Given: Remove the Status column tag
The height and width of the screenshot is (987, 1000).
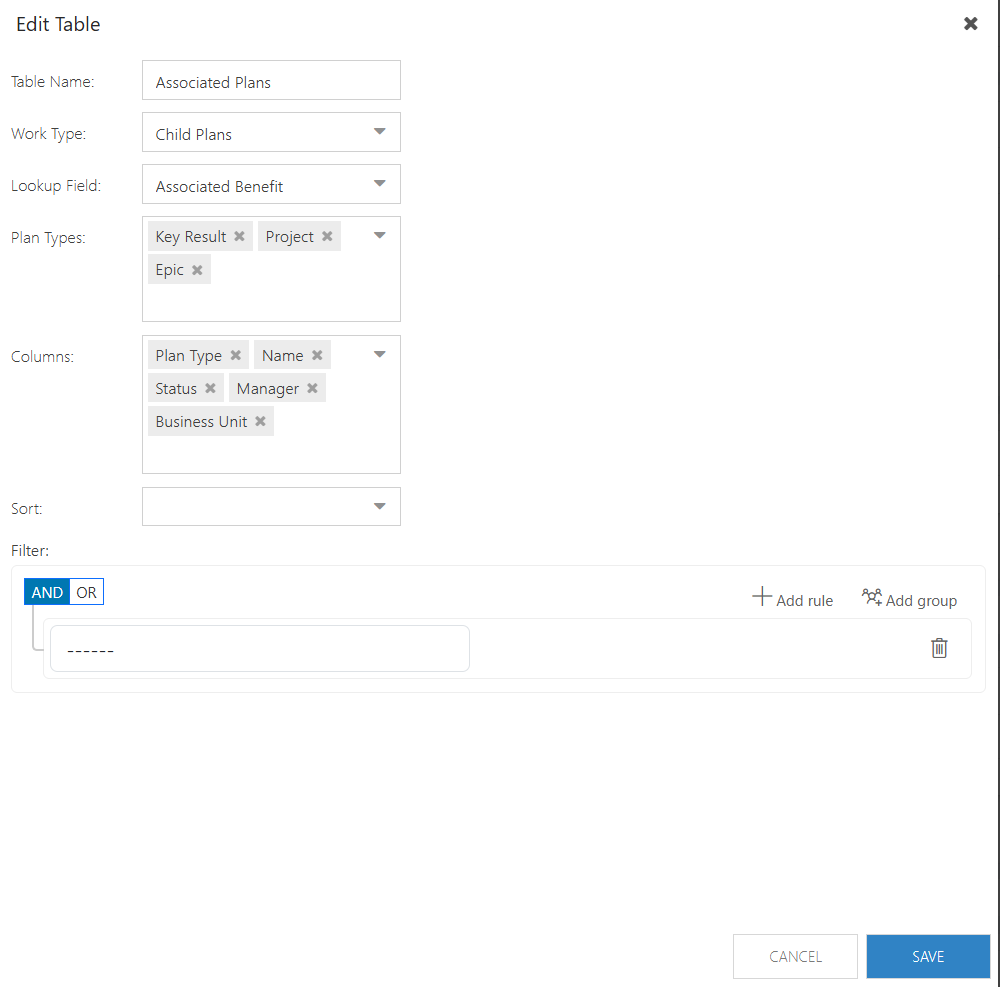Looking at the screenshot, I should click(x=210, y=388).
